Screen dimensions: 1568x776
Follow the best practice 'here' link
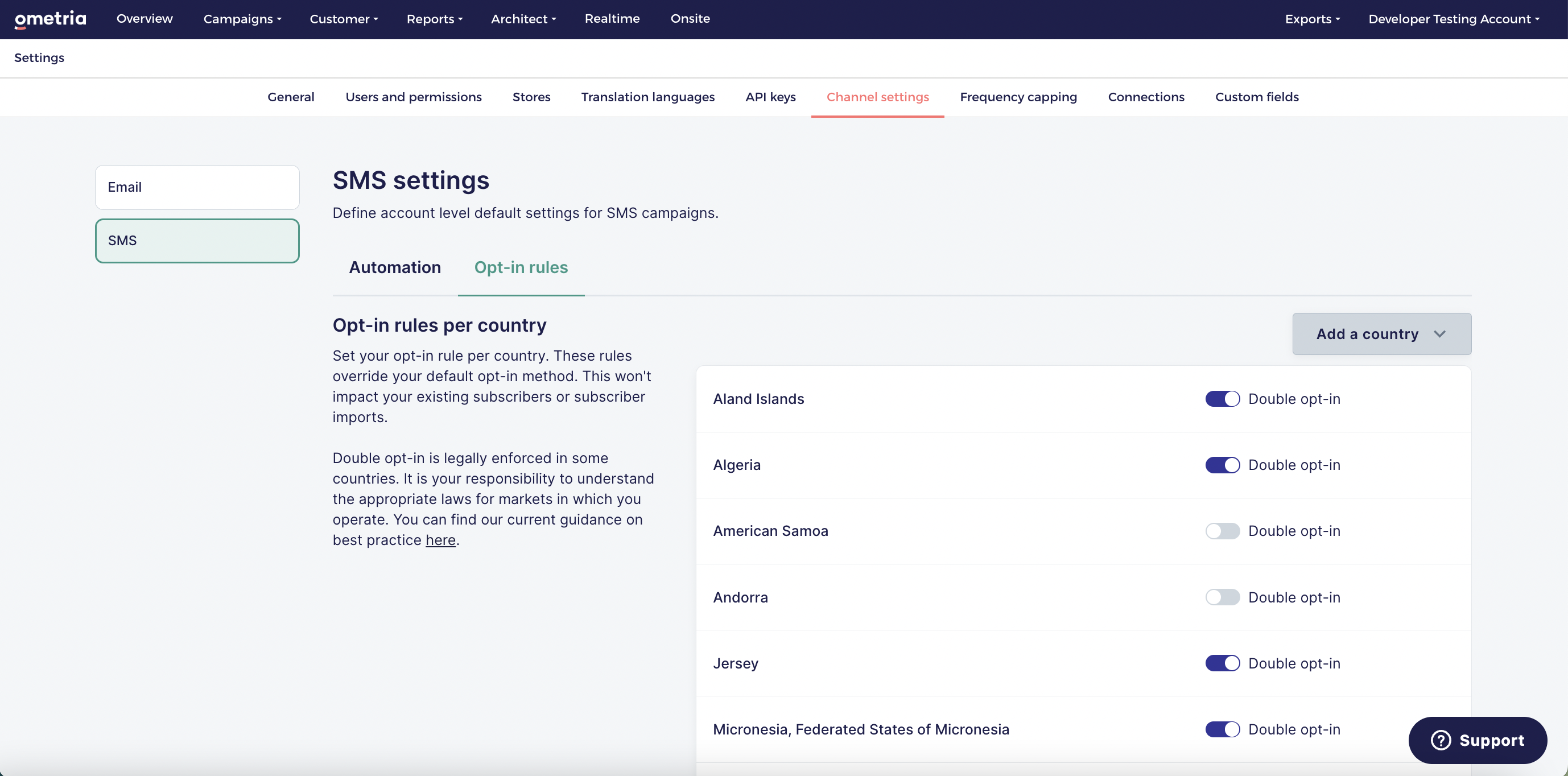tap(441, 540)
